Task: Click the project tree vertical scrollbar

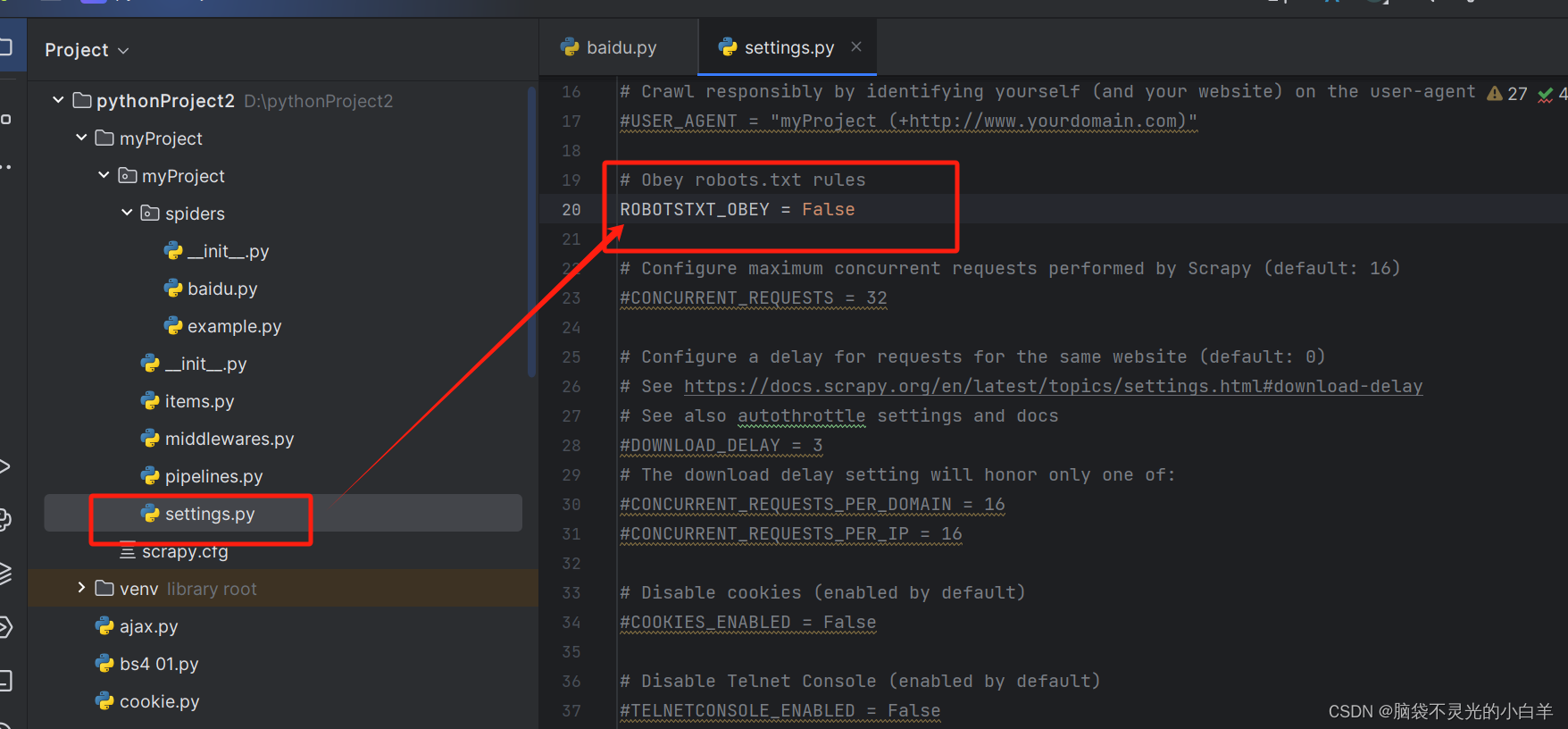Action: click(x=532, y=232)
